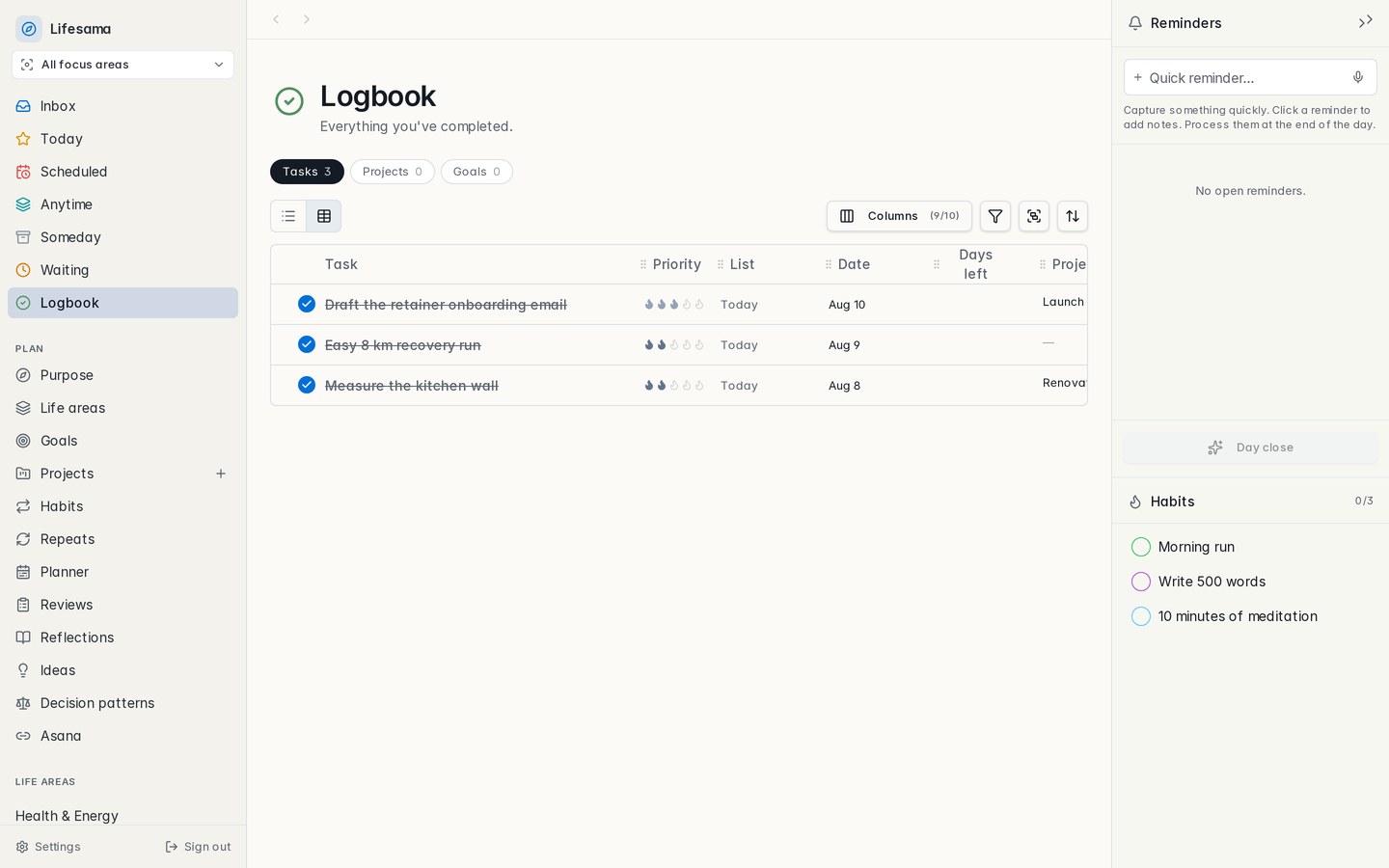Click the Priority column header
The image size is (1389, 868).
click(676, 264)
